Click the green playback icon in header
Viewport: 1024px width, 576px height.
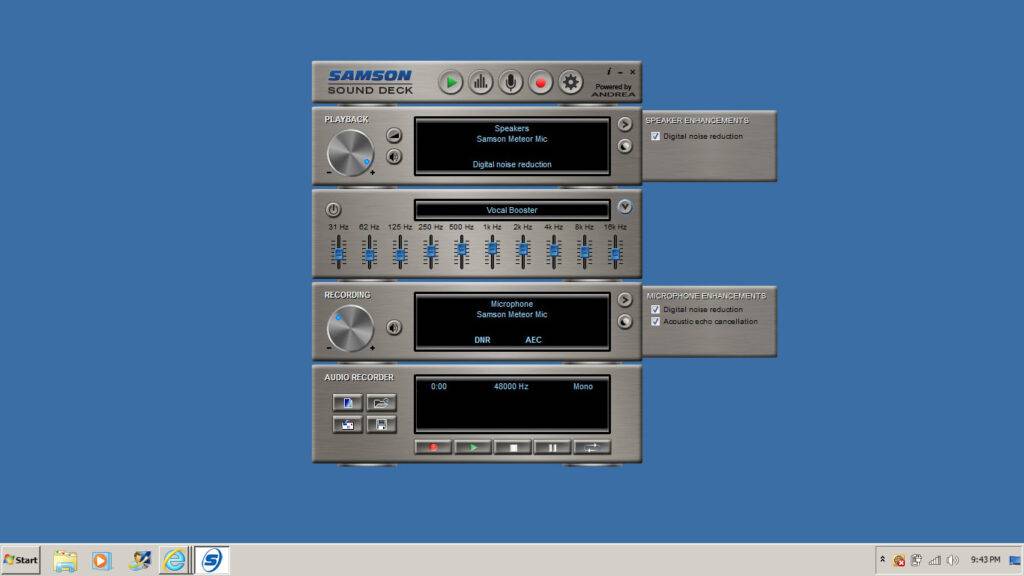[x=451, y=83]
